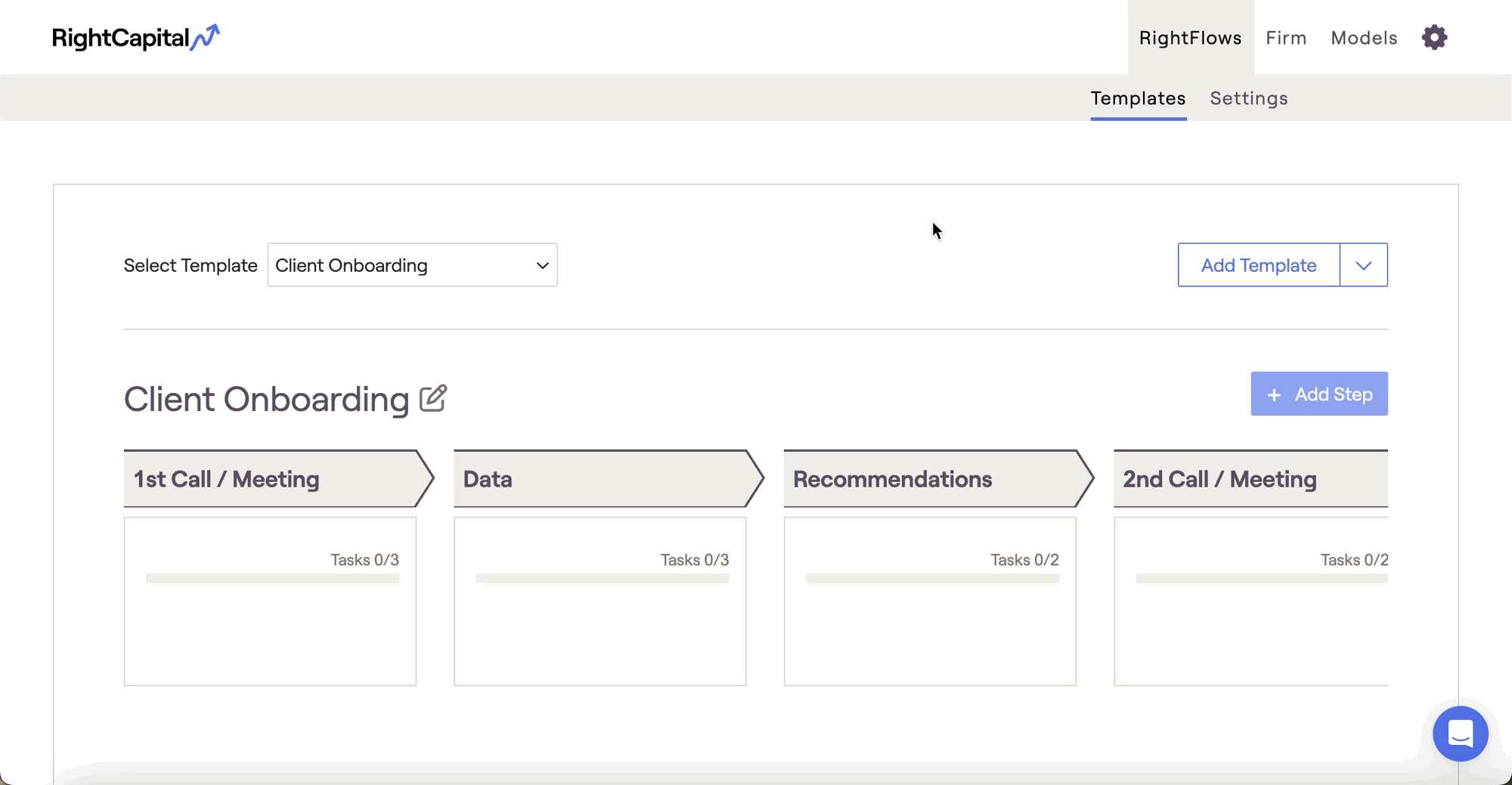This screenshot has height=785, width=1512.
Task: Go to the Firm menu
Action: tap(1286, 38)
